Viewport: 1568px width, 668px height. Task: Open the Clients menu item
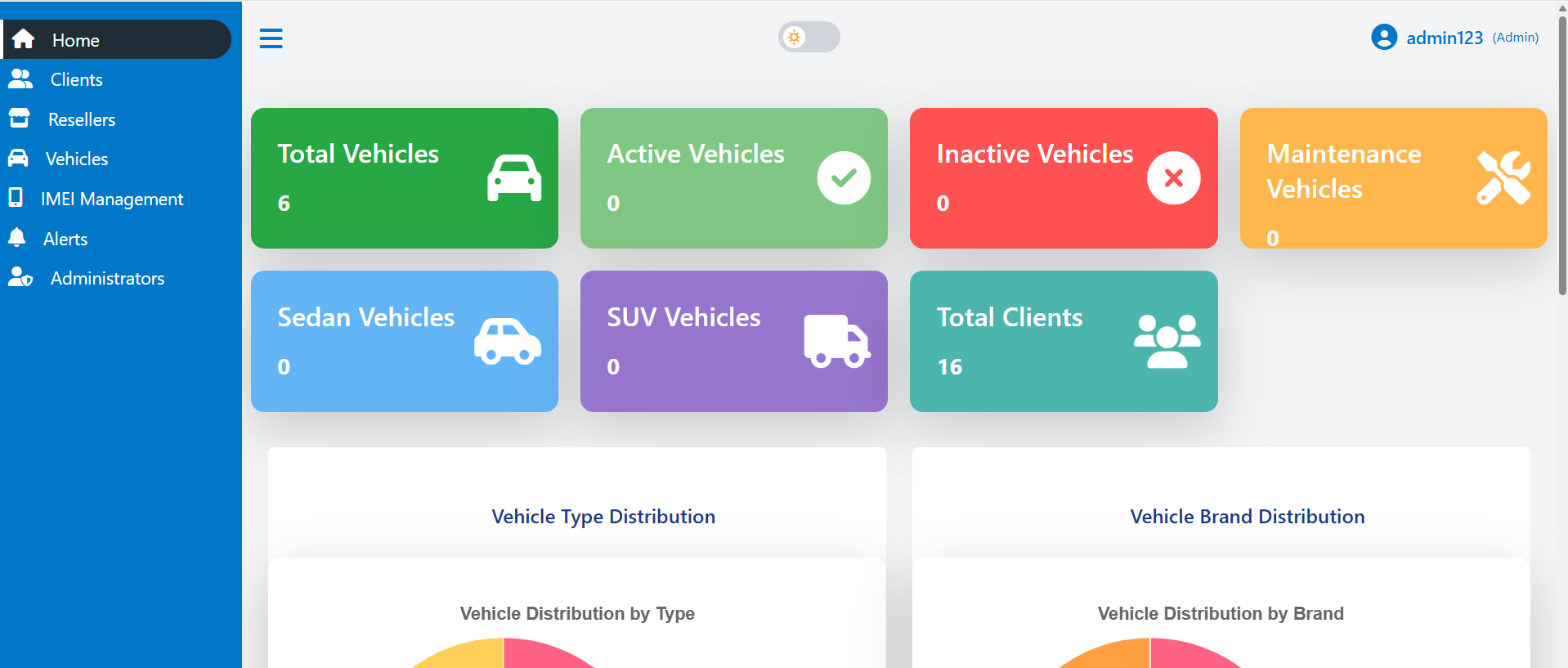tap(117, 79)
